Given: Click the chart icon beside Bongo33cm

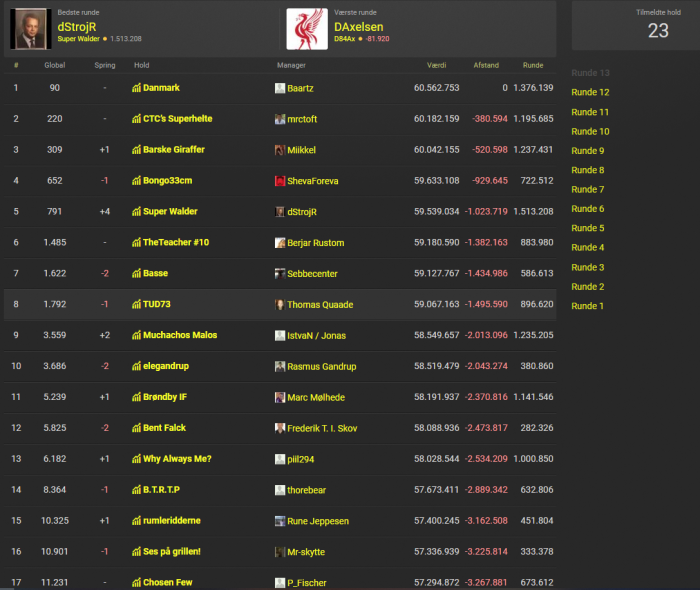Looking at the screenshot, I should [136, 181].
